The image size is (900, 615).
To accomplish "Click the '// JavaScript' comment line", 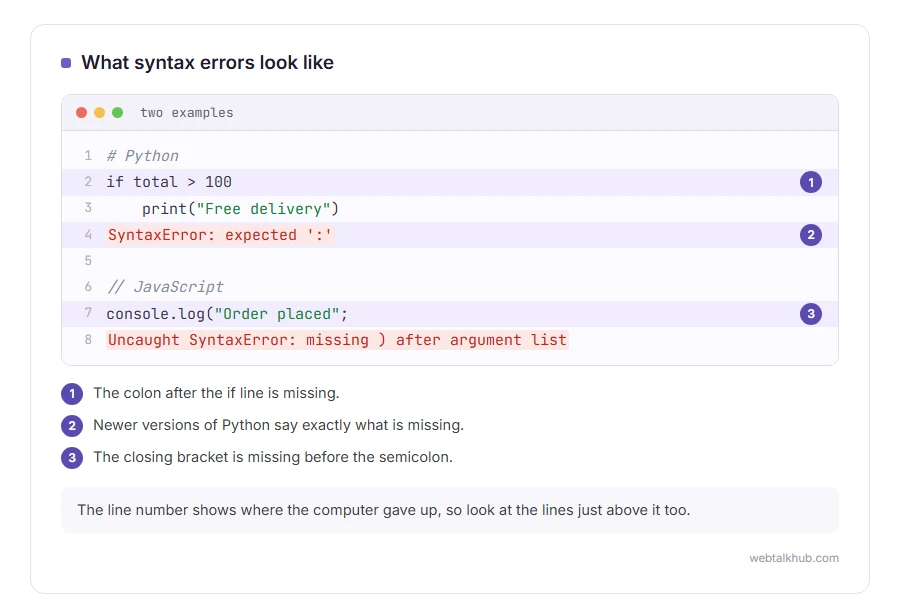I will [x=165, y=287].
